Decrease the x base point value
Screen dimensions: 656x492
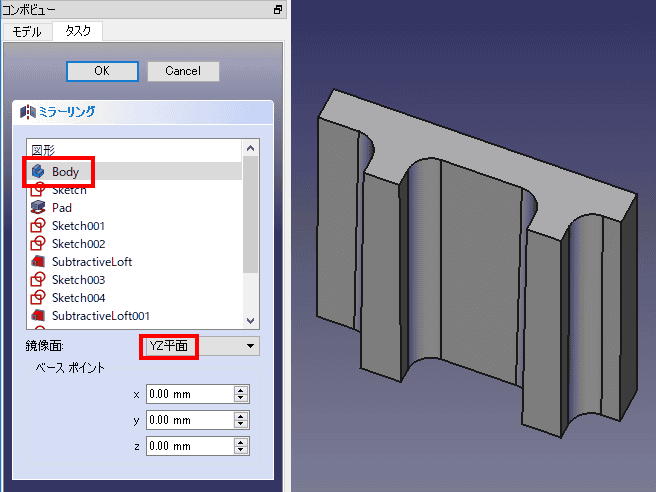click(241, 398)
